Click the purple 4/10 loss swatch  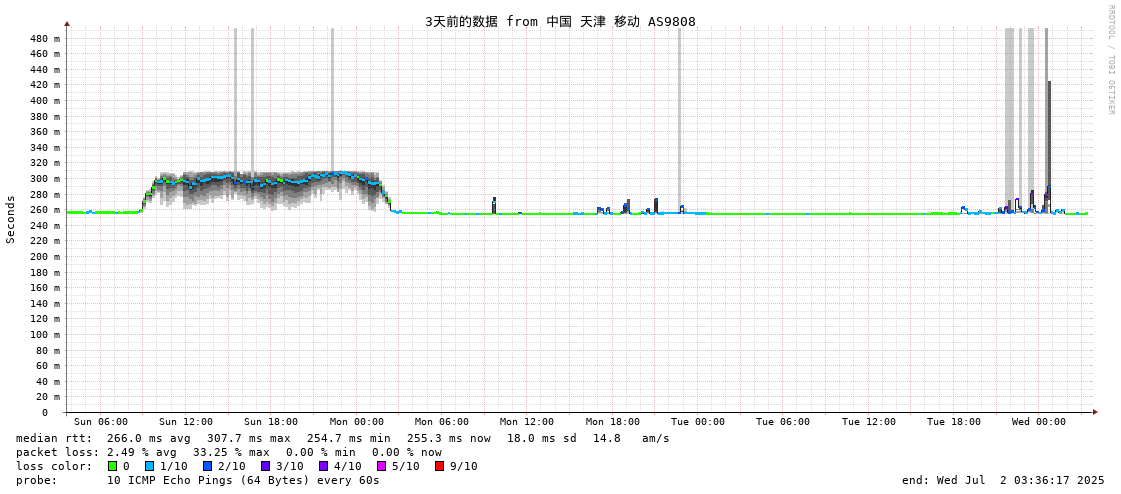[324, 466]
